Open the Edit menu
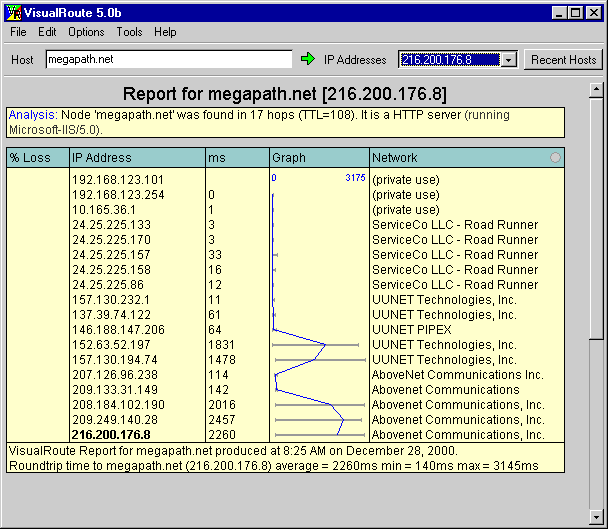 (x=47, y=32)
